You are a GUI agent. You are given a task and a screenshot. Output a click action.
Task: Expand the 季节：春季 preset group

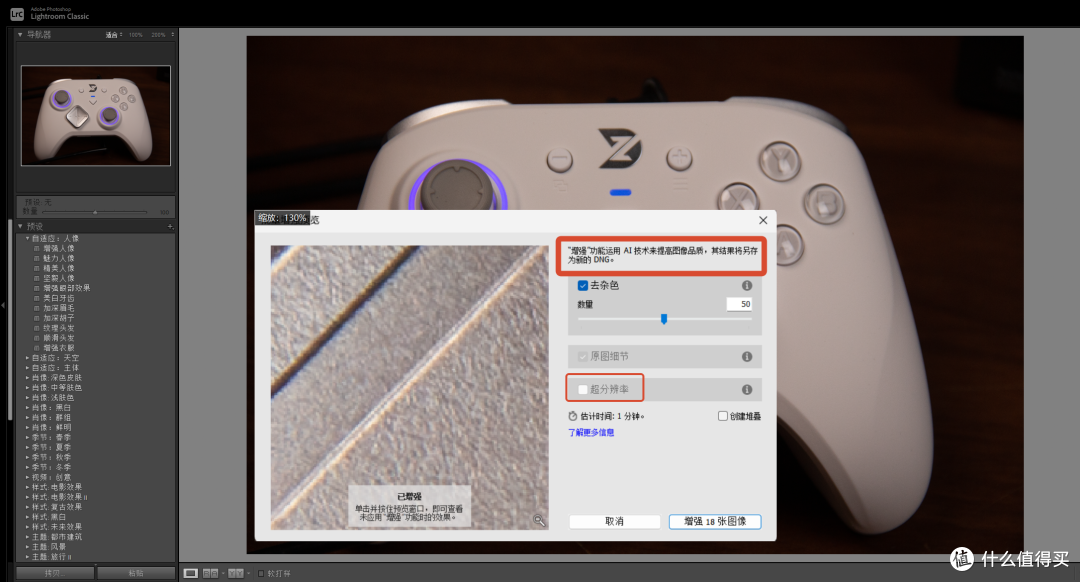point(28,437)
